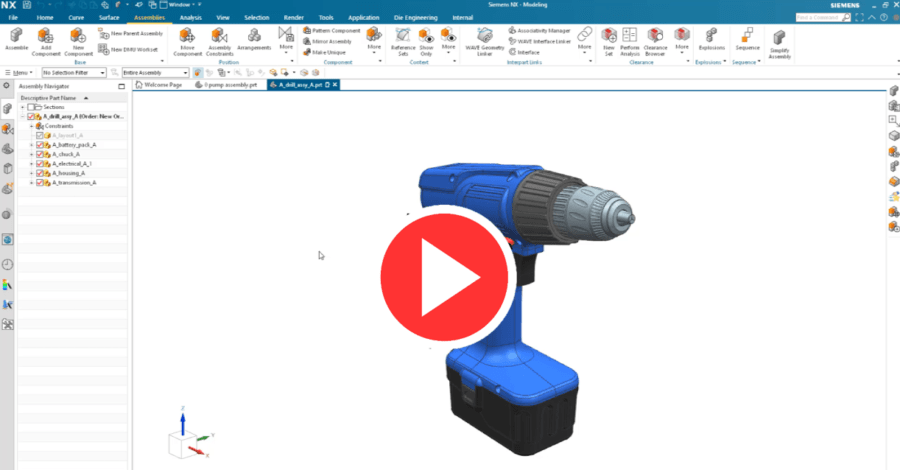Click the Add Component icon
900x470 pixels.
click(x=45, y=36)
